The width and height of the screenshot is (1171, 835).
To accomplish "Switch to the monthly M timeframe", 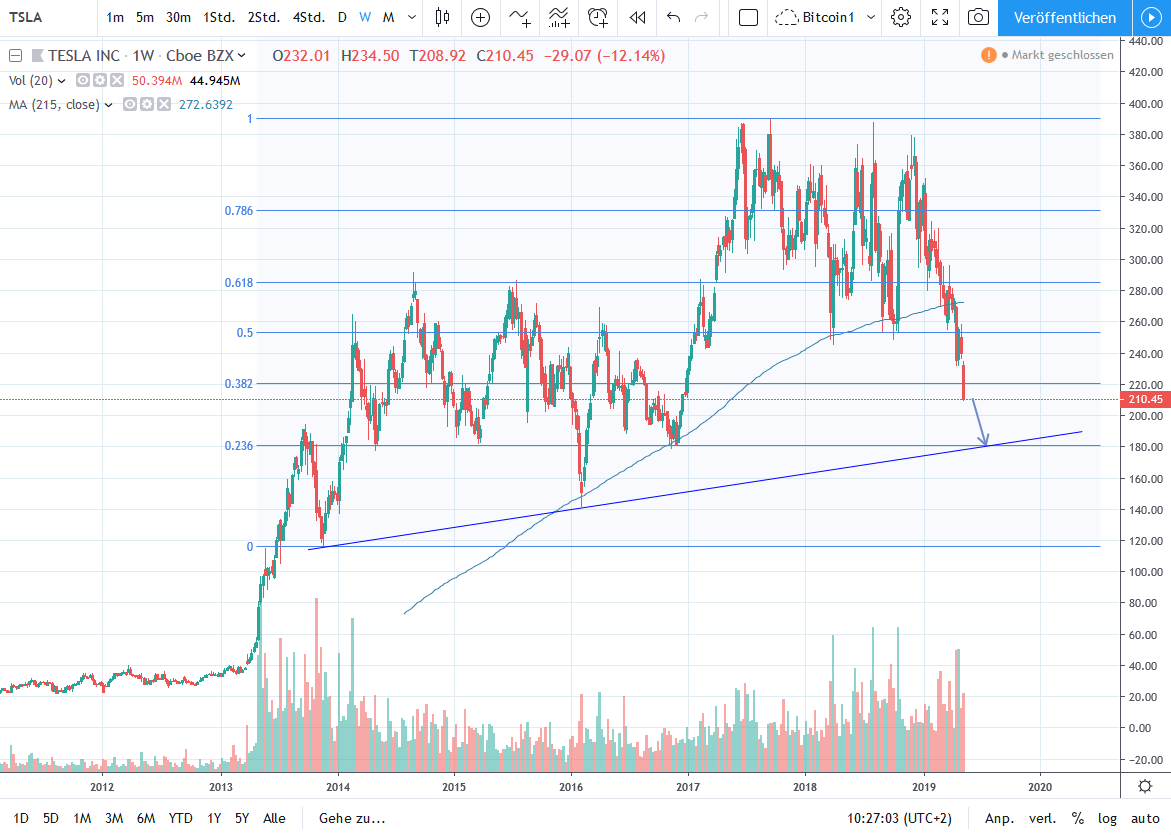I will tap(388, 17).
